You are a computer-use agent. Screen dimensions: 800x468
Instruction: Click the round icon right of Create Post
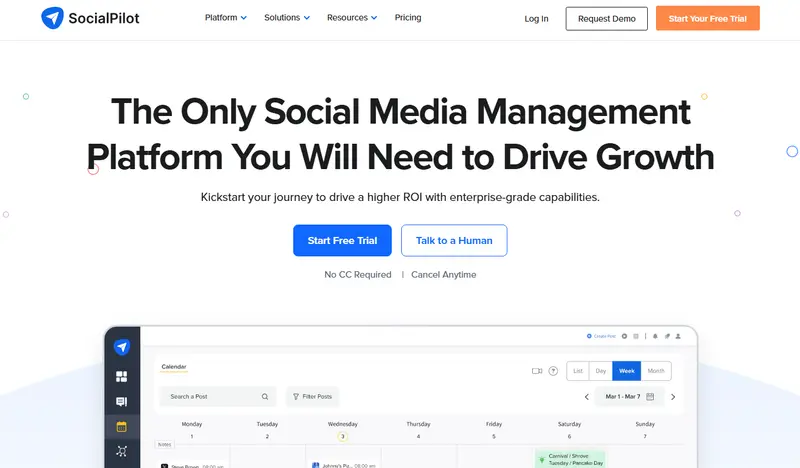click(x=624, y=336)
